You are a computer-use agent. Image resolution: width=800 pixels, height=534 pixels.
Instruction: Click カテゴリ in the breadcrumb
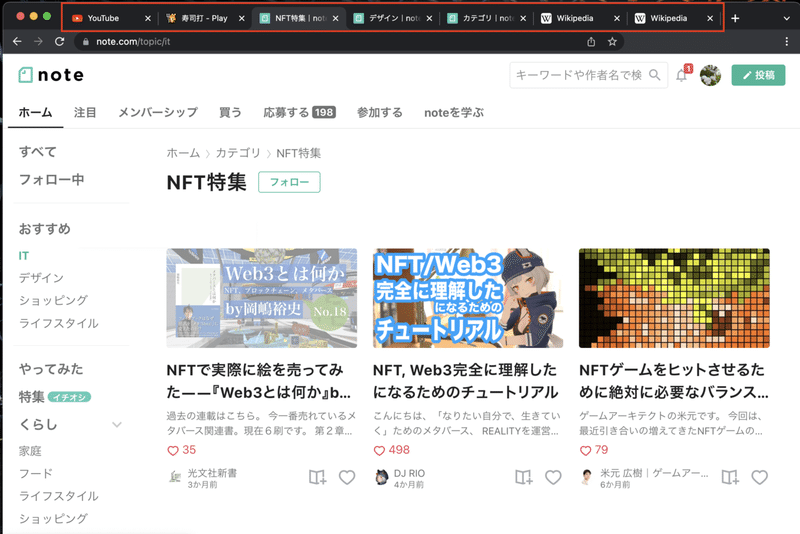pyautogui.click(x=238, y=153)
